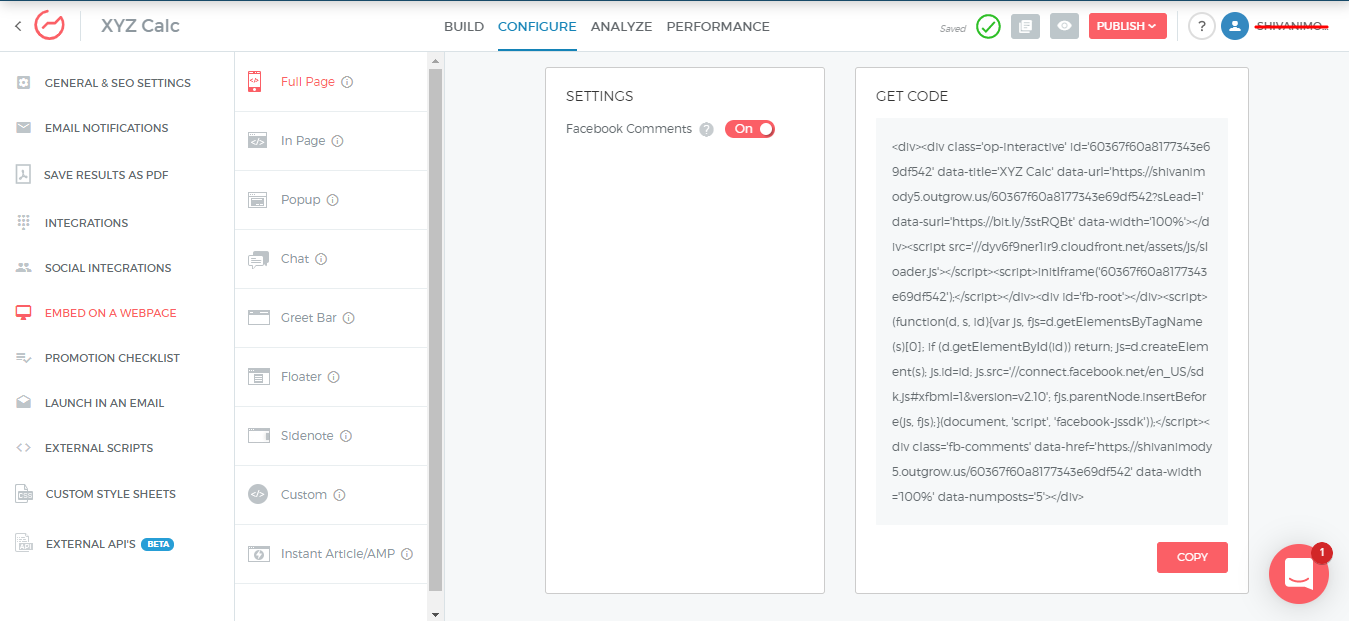Viewport: 1349px width, 621px height.
Task: Open General & SEO Settings
Action: click(117, 83)
